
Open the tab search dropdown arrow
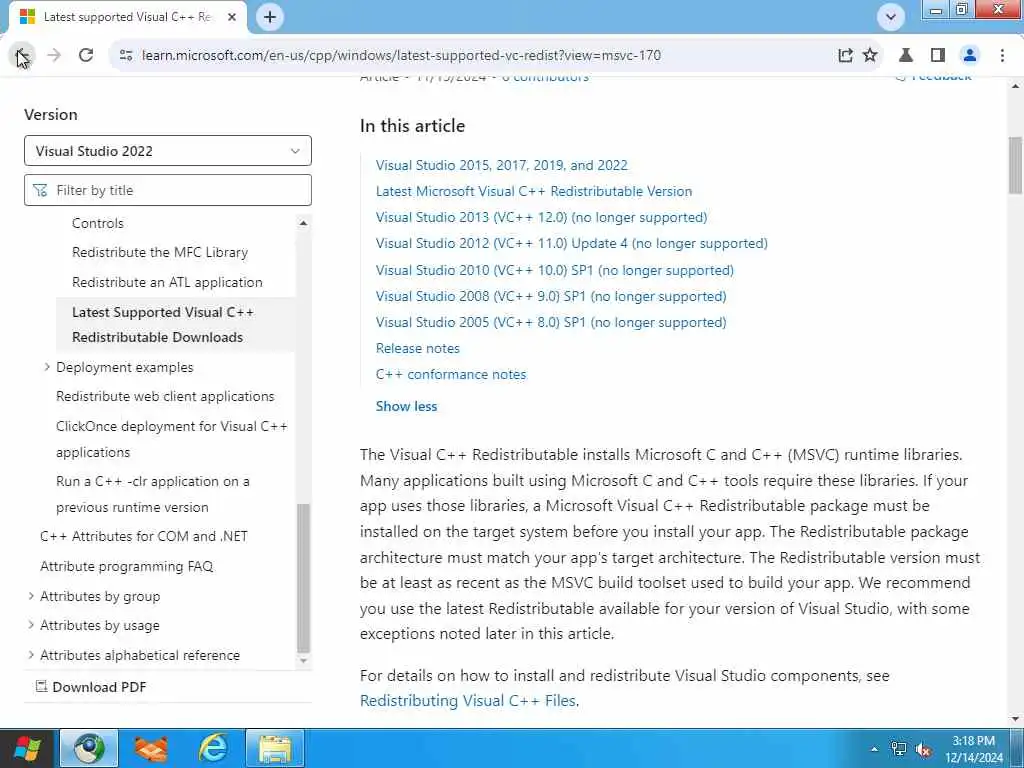pos(890,17)
